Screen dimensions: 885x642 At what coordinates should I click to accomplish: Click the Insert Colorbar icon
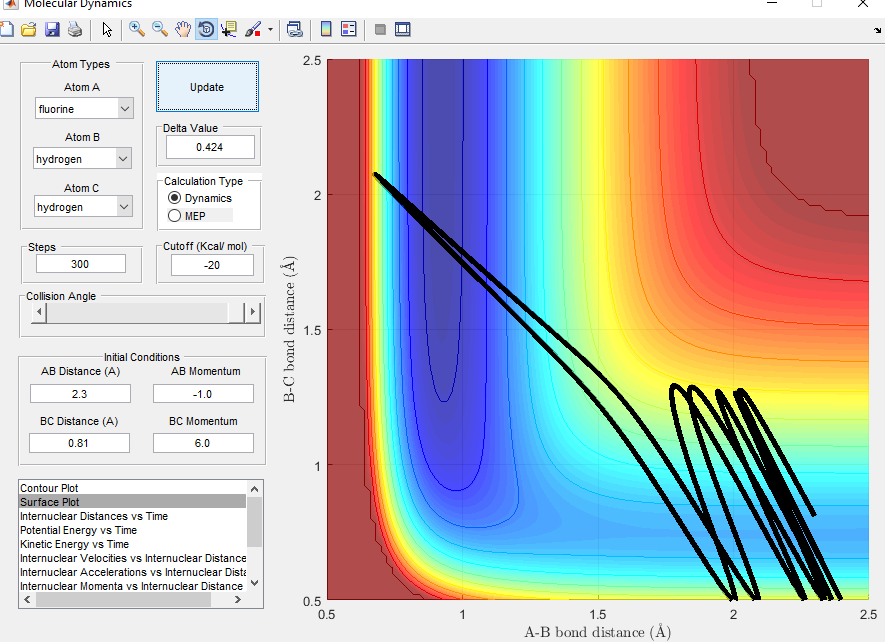point(326,29)
